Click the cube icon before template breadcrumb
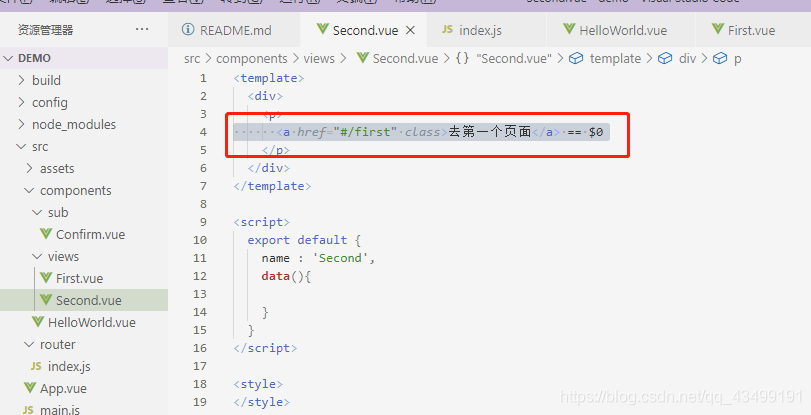Image resolution: width=811 pixels, height=415 pixels. [576, 58]
